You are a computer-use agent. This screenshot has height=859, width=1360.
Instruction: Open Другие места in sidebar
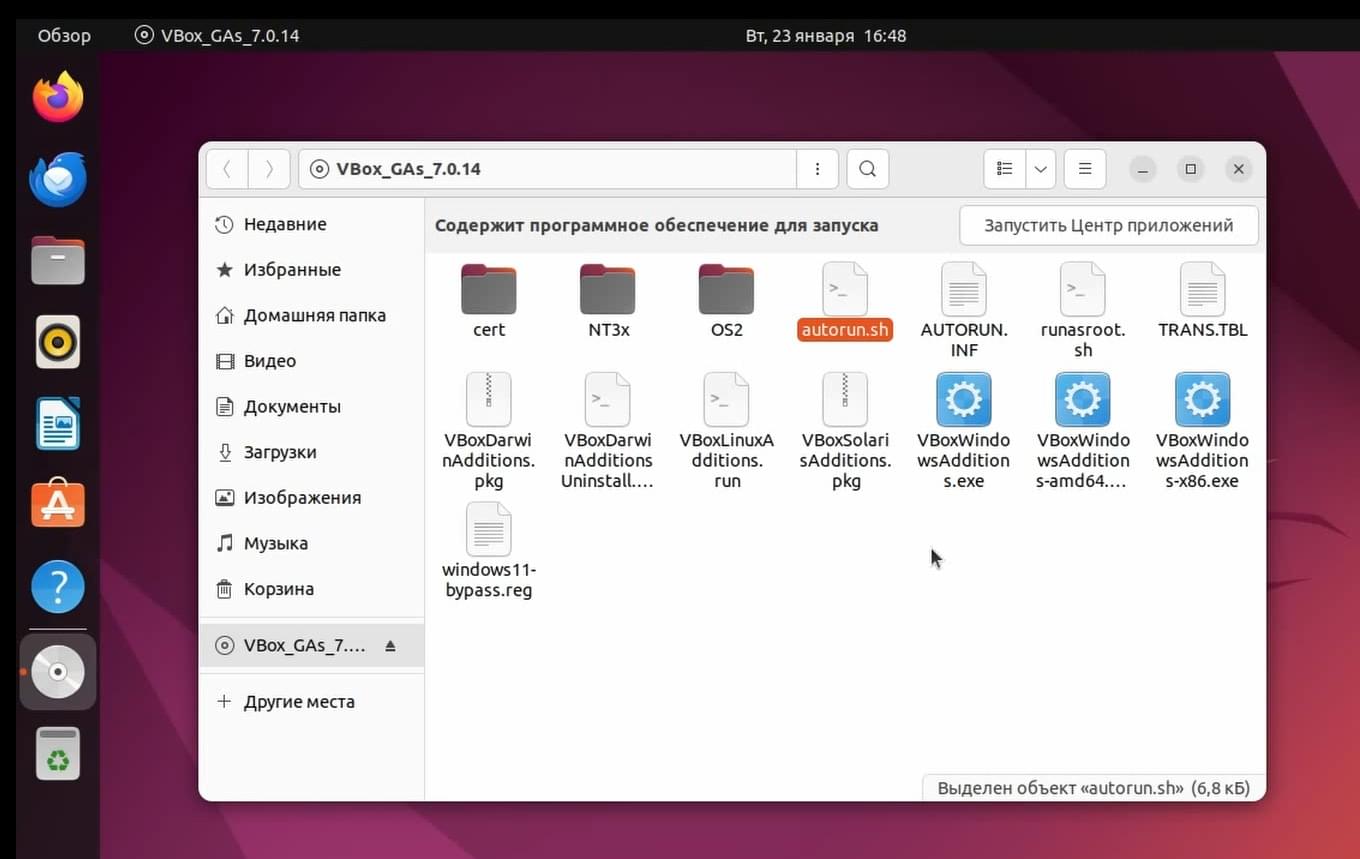311,702
